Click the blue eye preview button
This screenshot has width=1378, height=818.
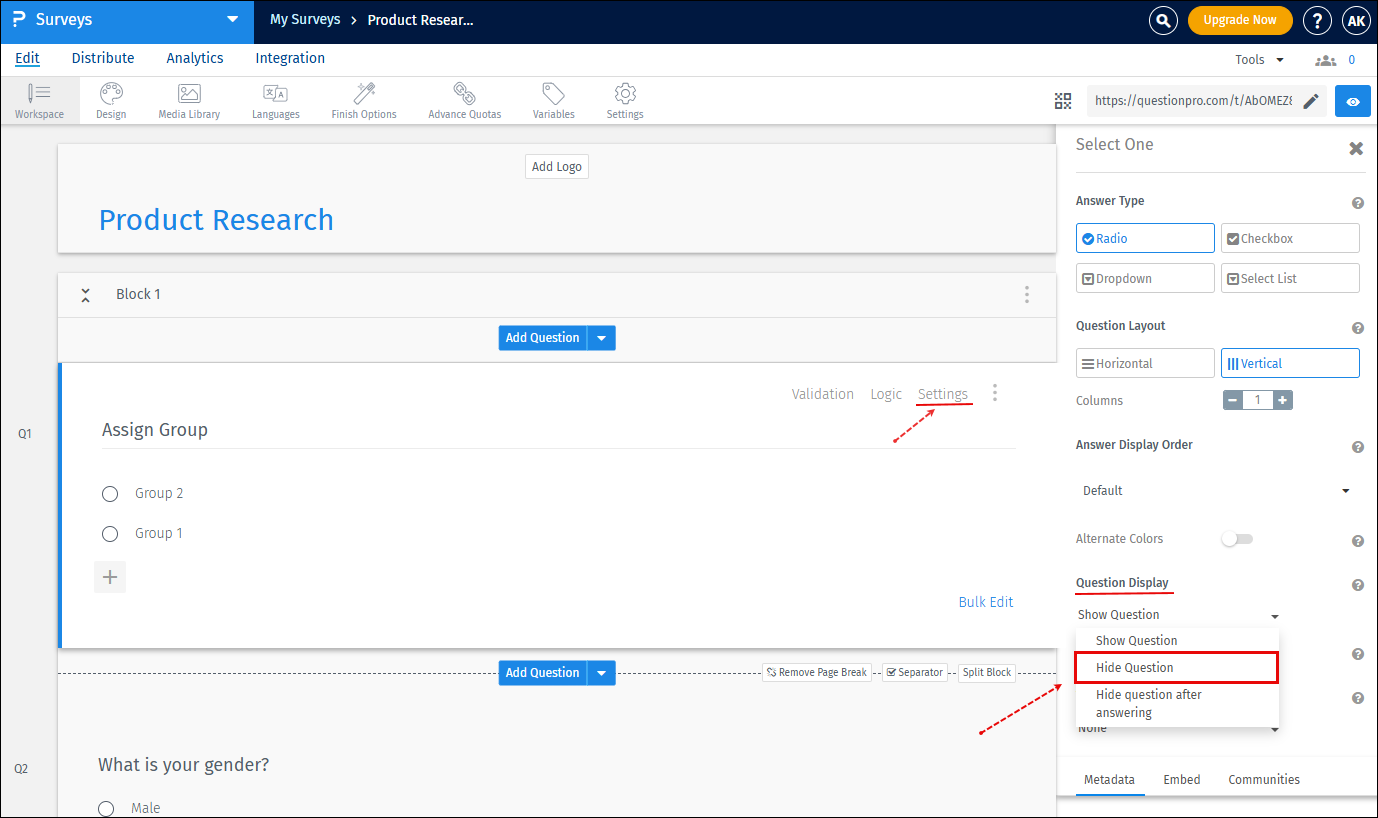[x=1352, y=101]
